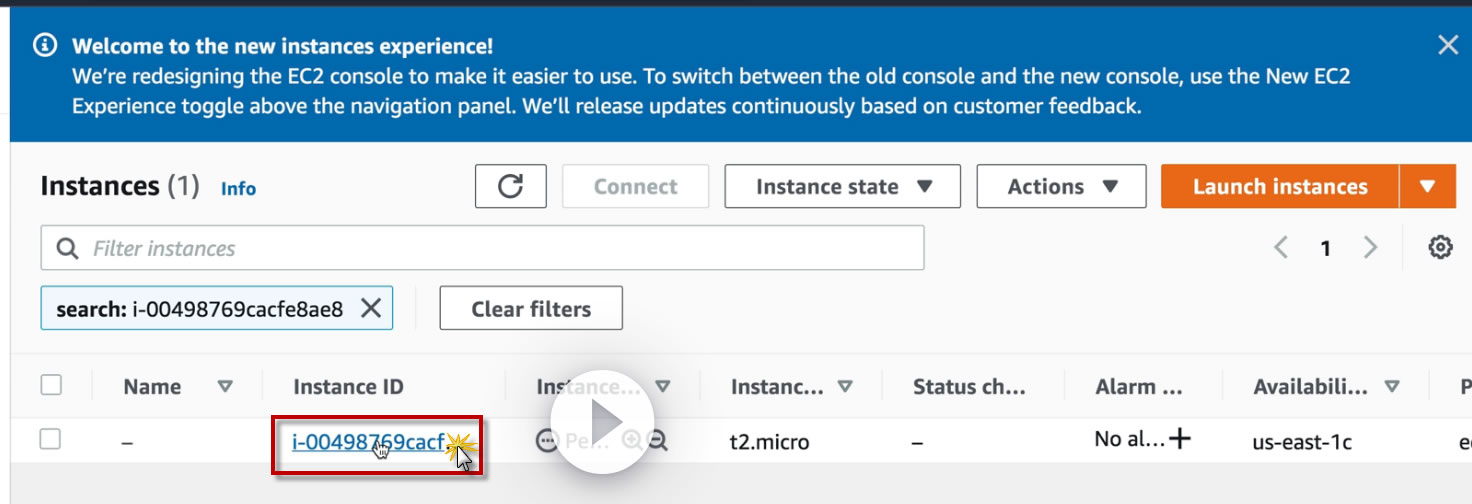Open the Instance state dropdown

point(842,187)
